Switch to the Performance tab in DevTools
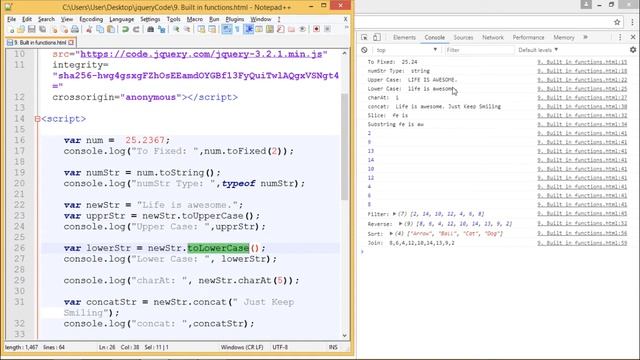The image size is (640, 360). (529, 37)
